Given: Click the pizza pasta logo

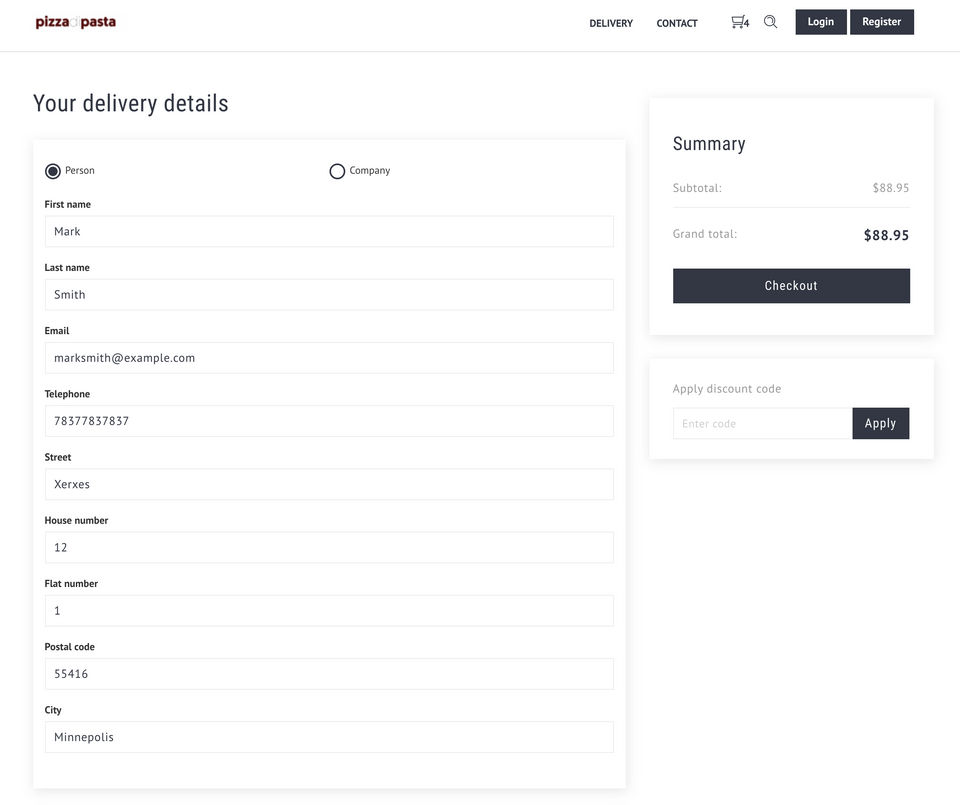Looking at the screenshot, I should (x=76, y=22).
